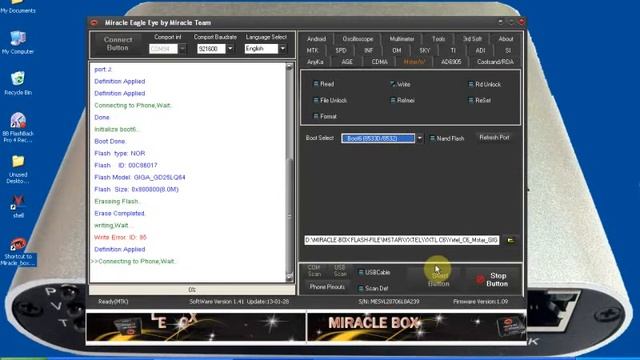640x360 pixels.
Task: Switch to the About tab
Action: 505,39
